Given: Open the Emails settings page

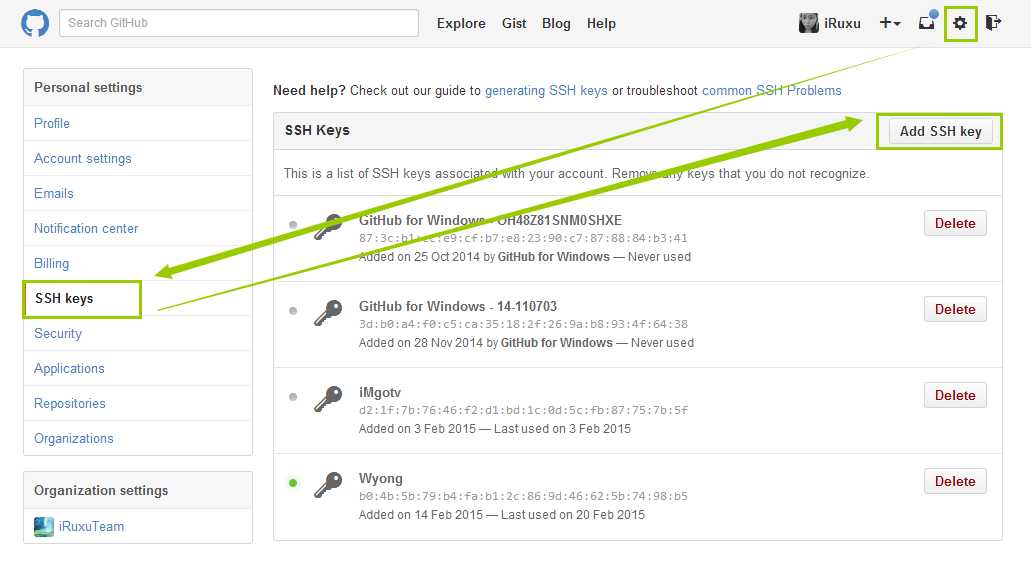Looking at the screenshot, I should [54, 193].
